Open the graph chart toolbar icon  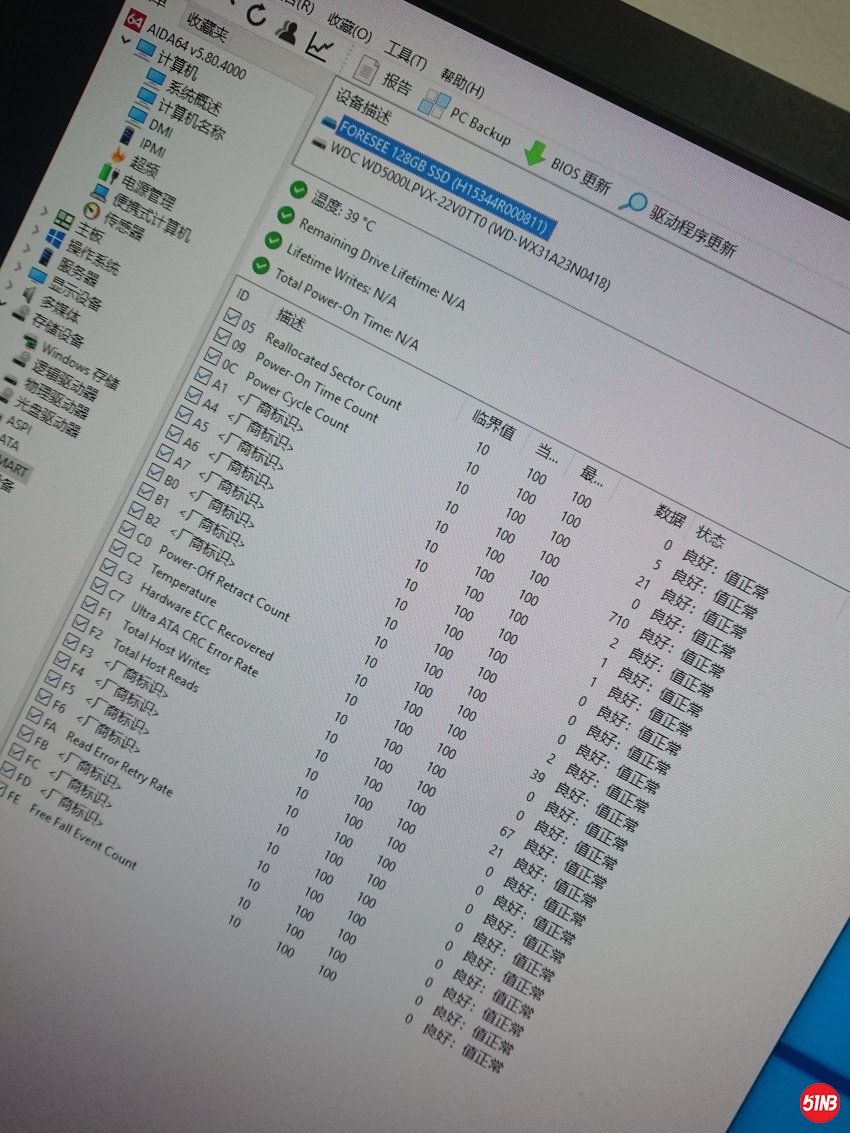point(318,48)
